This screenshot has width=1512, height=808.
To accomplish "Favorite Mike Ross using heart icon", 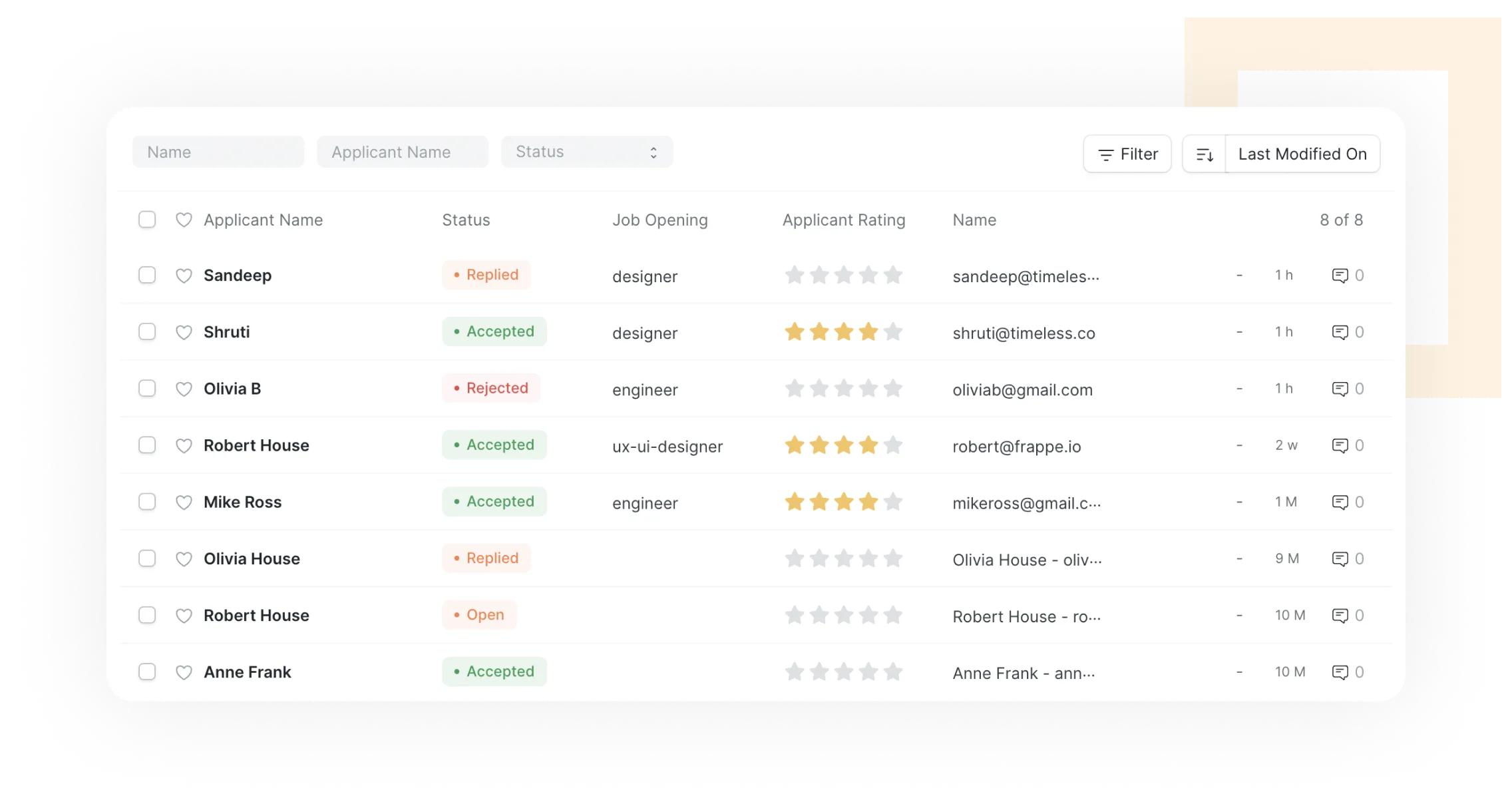I will [184, 503].
